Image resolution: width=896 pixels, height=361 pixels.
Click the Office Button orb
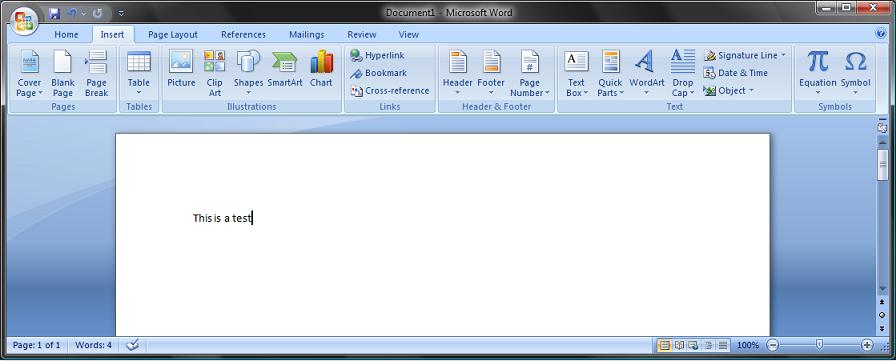(x=24, y=21)
